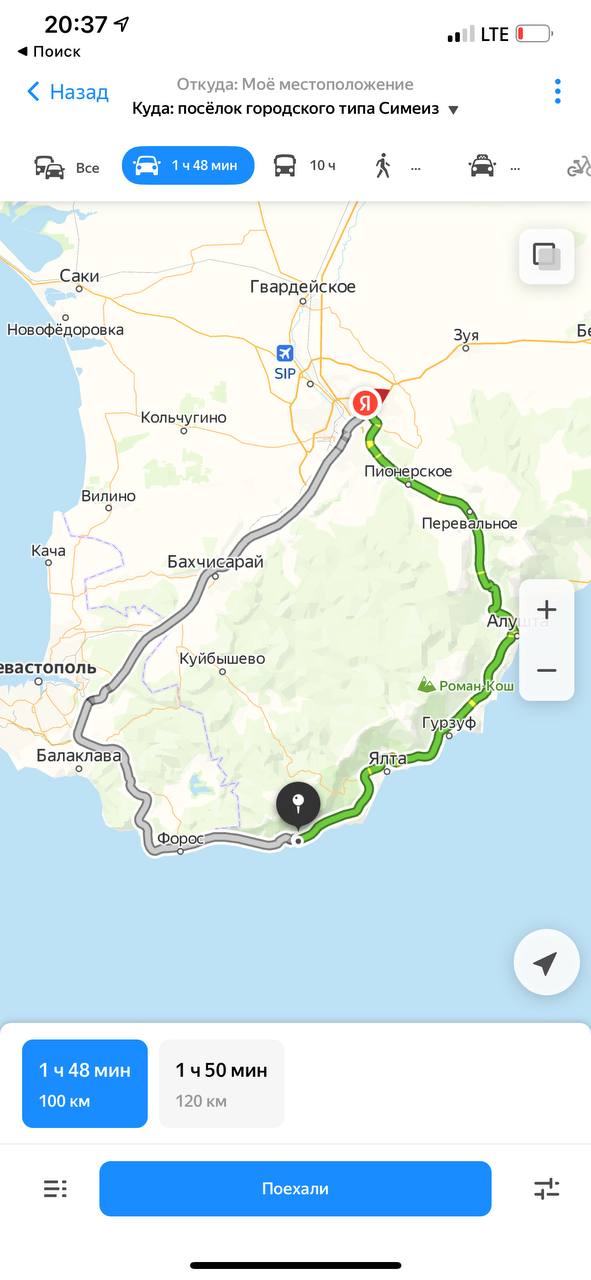This screenshot has height=1280, width=591.
Task: Tap the my location arrow icon
Action: 546,963
